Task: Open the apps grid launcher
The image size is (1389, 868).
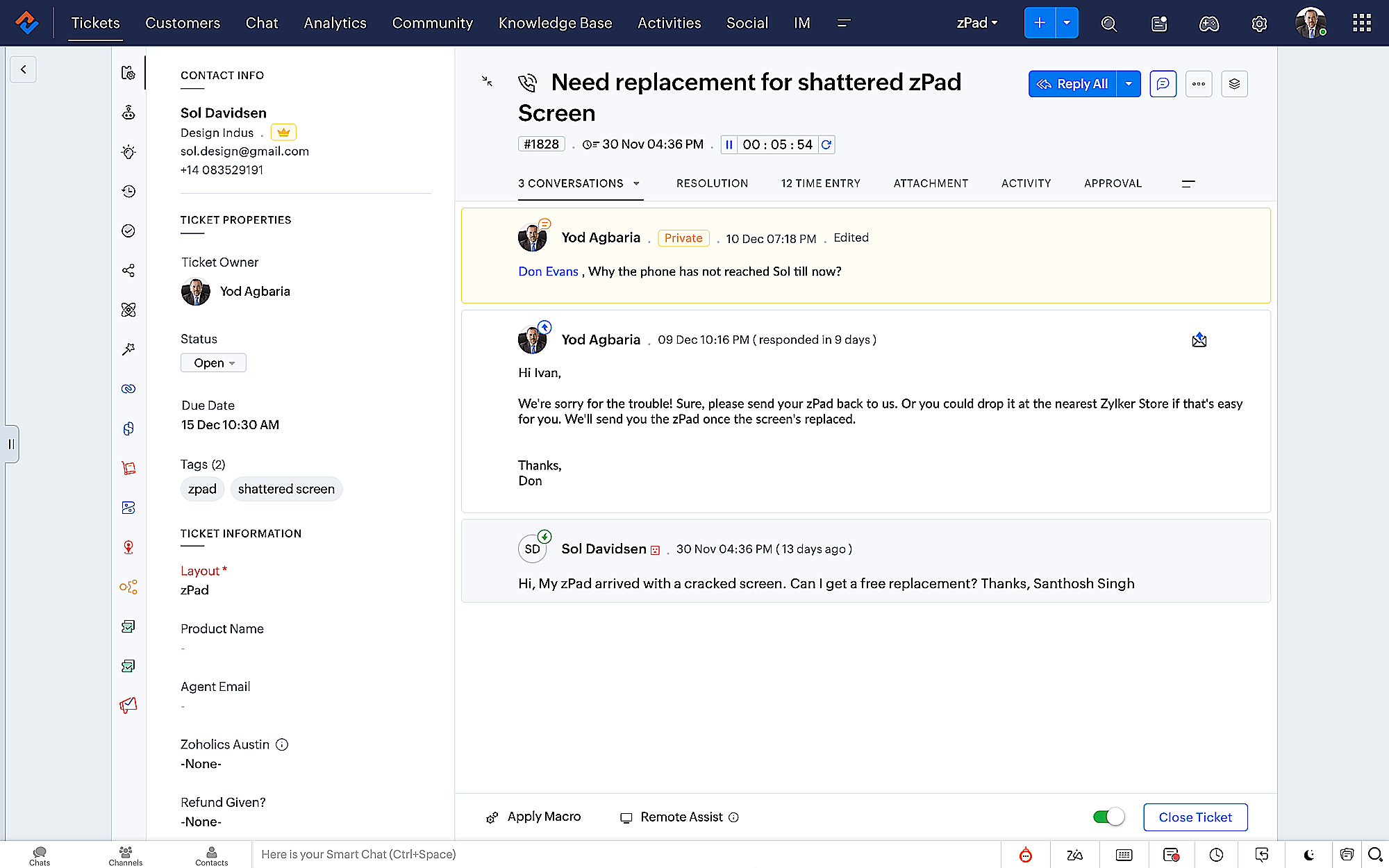Action: point(1361,23)
